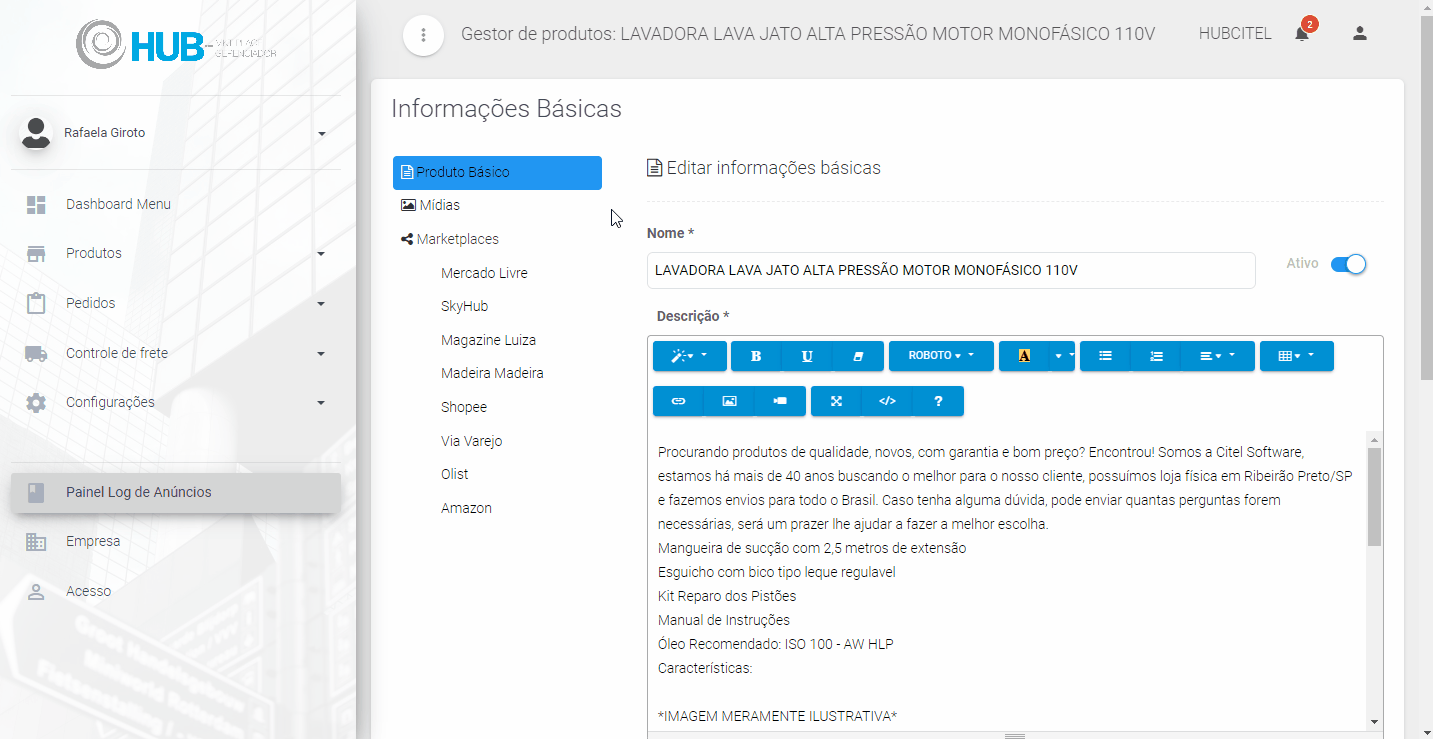Click the eraser remove-format button
This screenshot has height=739, width=1433.
pos(858,356)
